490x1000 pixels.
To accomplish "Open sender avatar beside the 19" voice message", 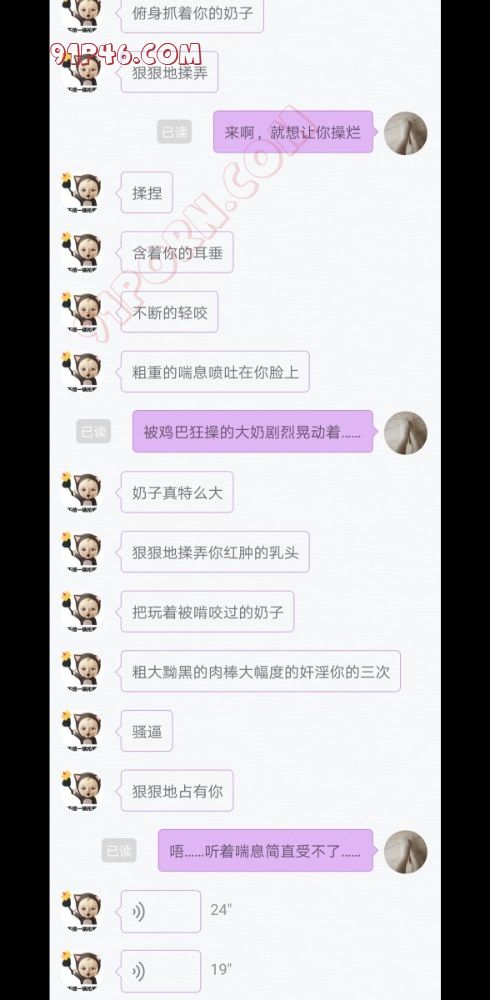I will pyautogui.click(x=81, y=971).
